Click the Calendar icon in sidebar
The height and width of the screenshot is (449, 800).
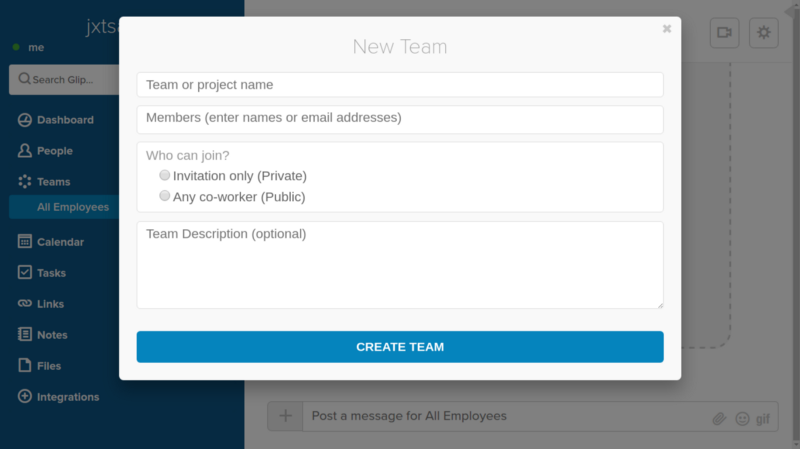[x=25, y=242]
